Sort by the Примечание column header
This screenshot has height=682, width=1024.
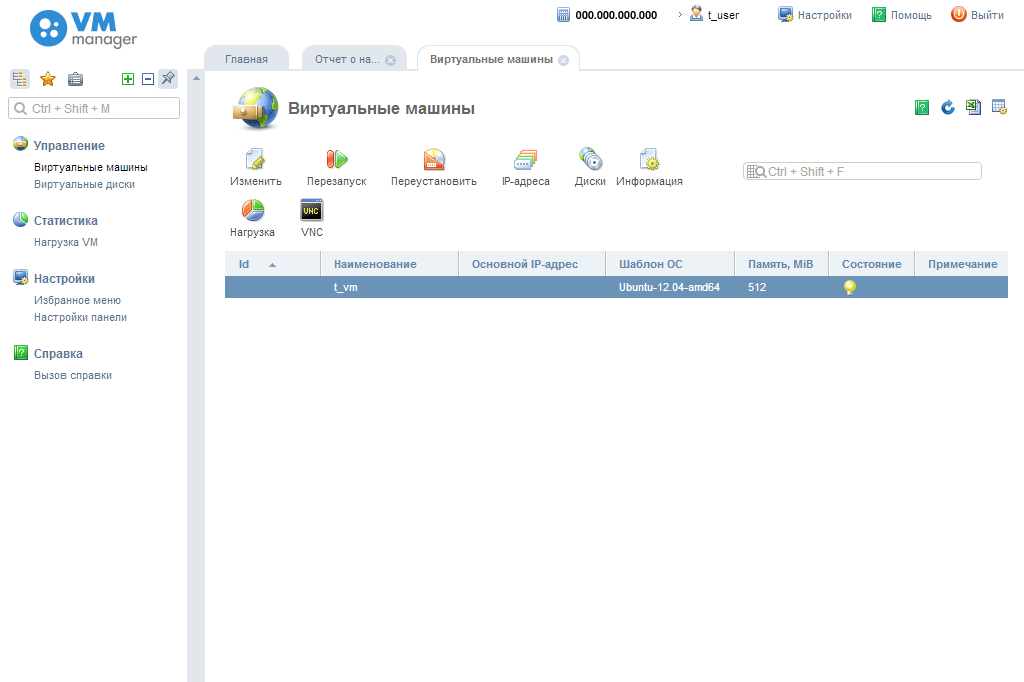coord(961,264)
